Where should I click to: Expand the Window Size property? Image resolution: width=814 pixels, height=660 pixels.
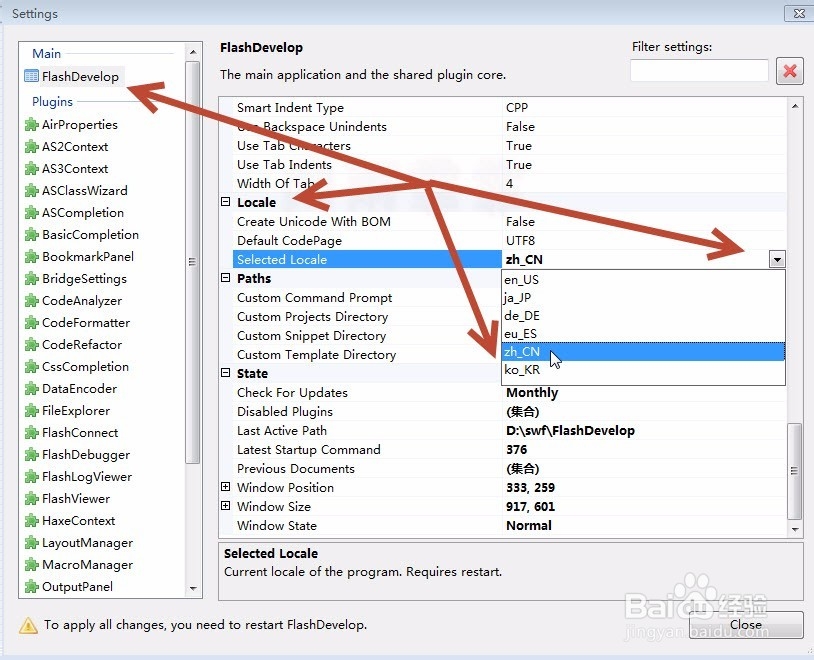click(x=225, y=505)
